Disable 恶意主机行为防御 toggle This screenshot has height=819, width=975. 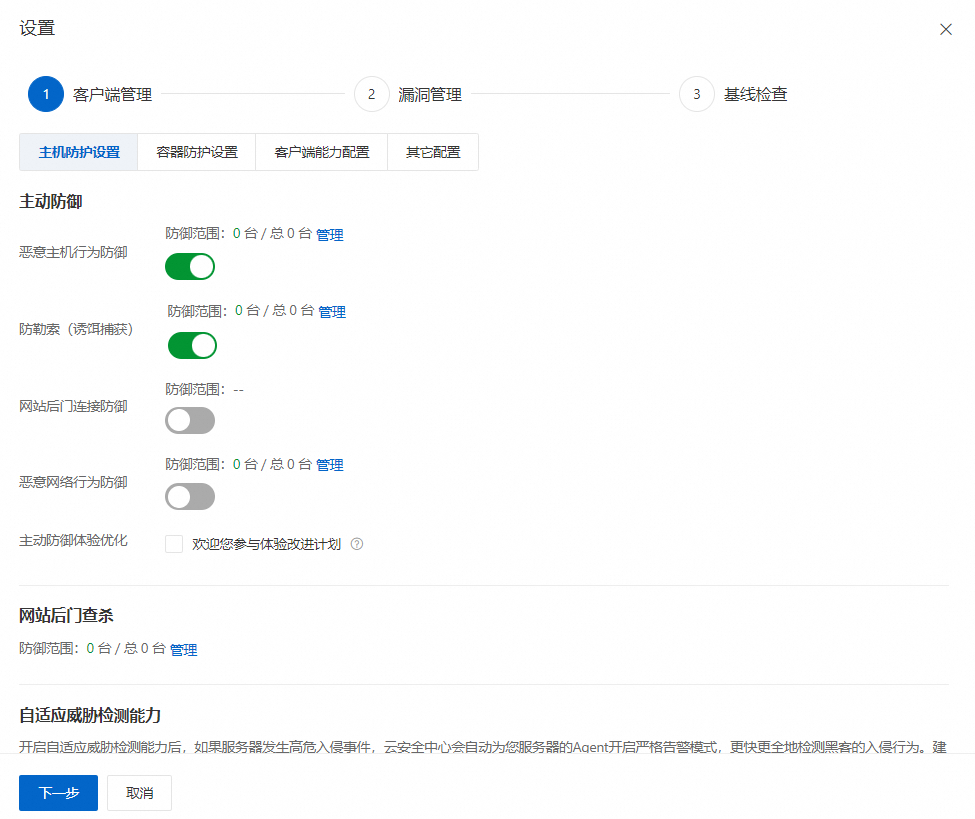pos(190,267)
